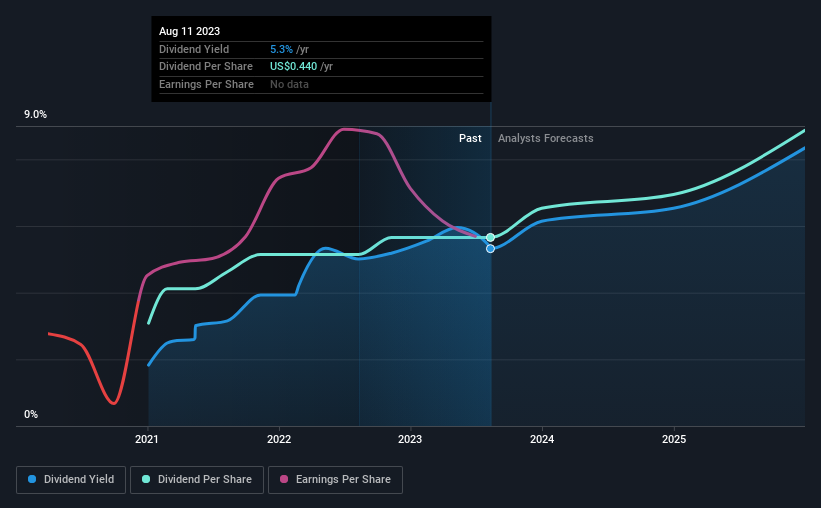Click the 2023 x-axis label
The height and width of the screenshot is (508, 821).
coord(410,439)
